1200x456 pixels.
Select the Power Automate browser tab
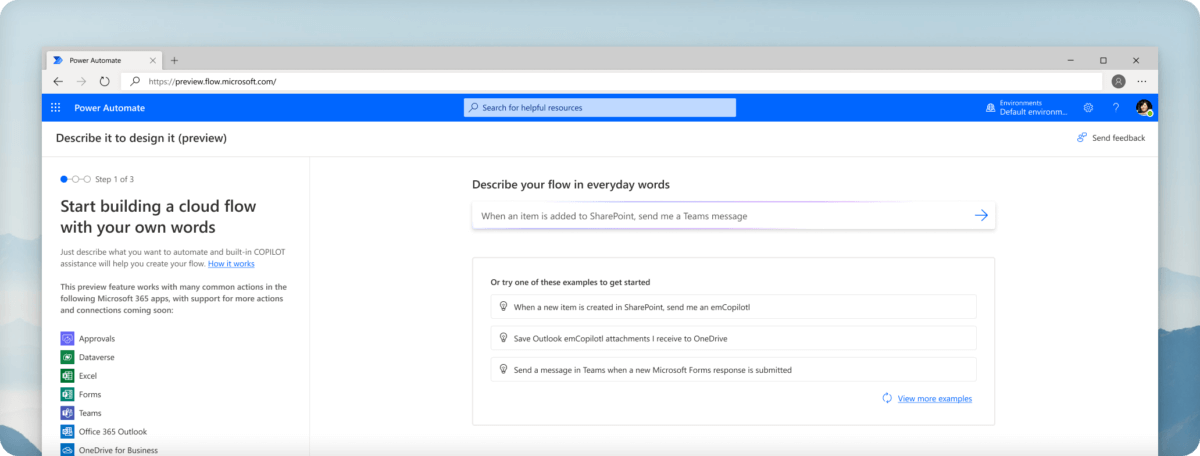(105, 60)
